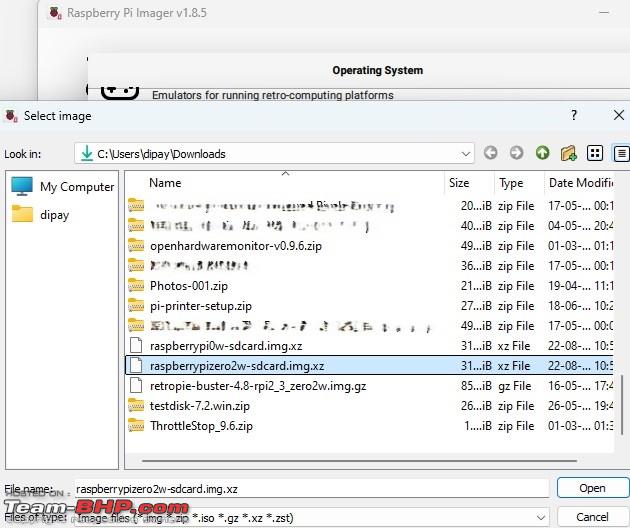Viewport: 630px width, 528px height.
Task: Sort files by the Name column header
Action: [165, 183]
